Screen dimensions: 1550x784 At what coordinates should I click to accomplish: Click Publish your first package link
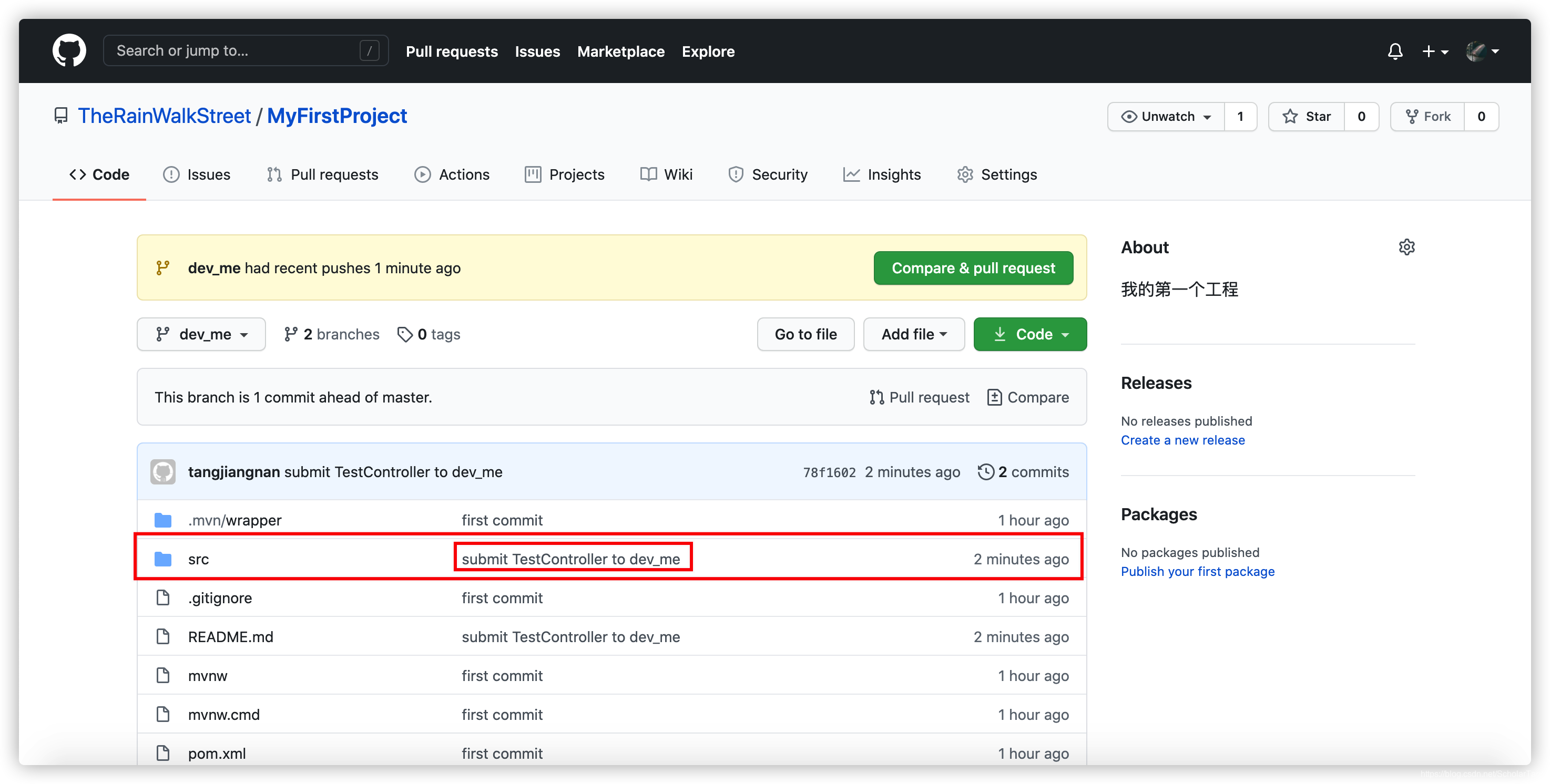pos(1197,571)
